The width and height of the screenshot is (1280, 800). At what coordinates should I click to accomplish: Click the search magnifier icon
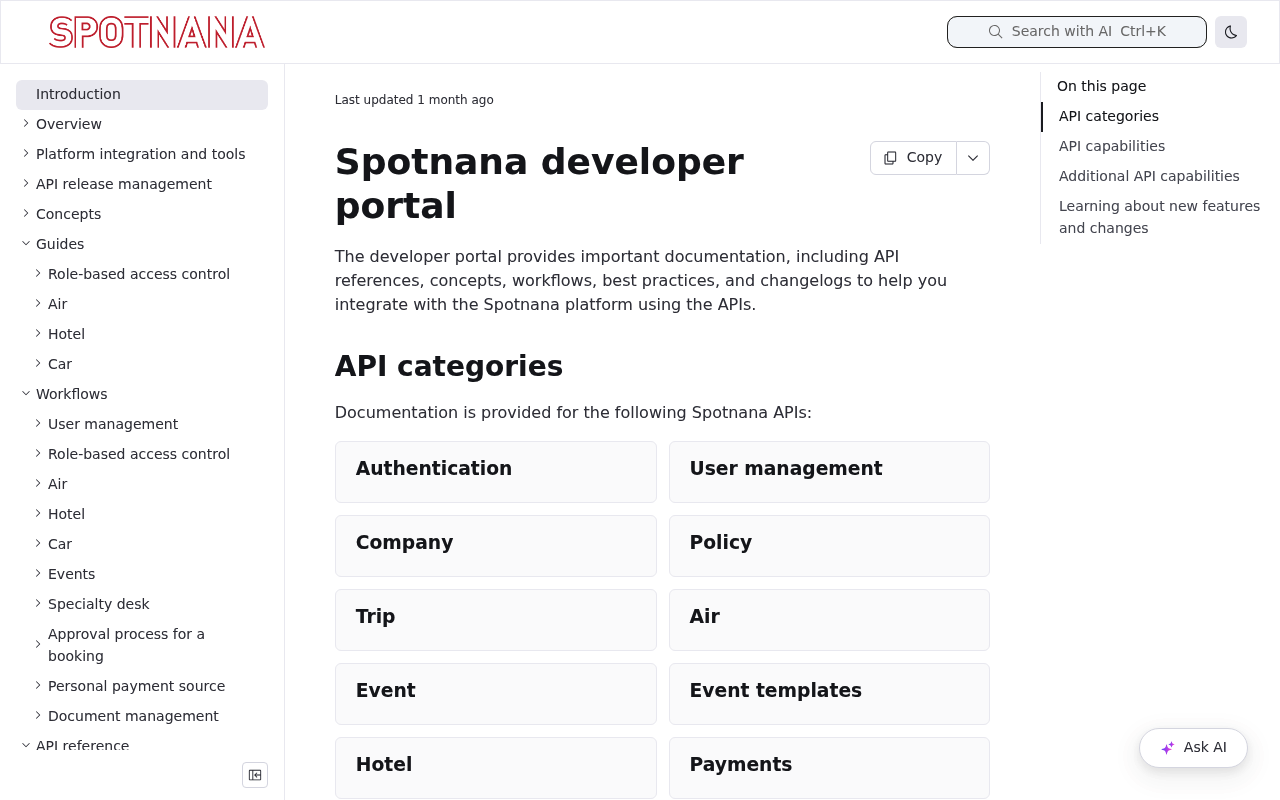point(995,32)
